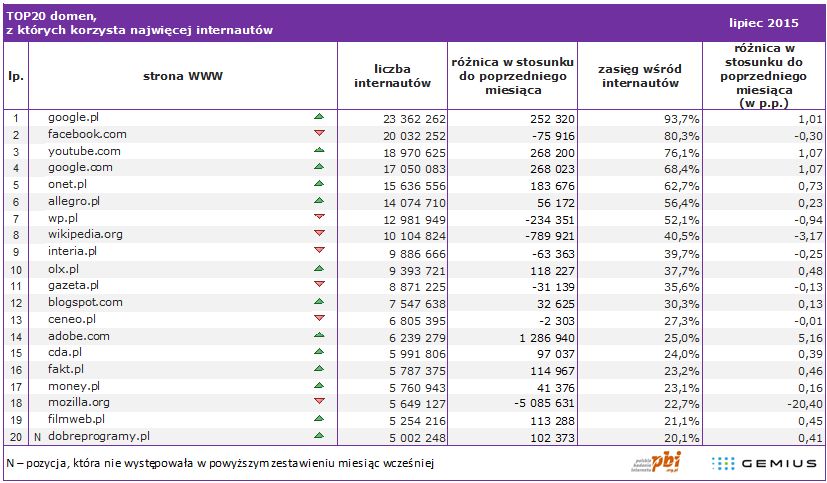Click the PBI logo in the footer
Viewport: 827px width, 483px height.
tap(655, 462)
